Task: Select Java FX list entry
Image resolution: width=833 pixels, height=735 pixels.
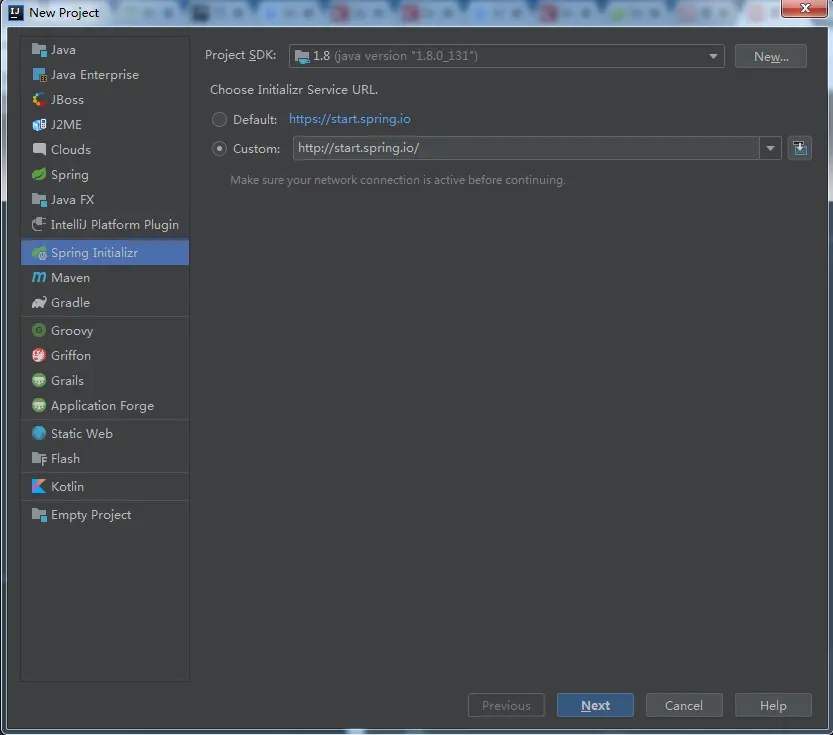Action: click(x=105, y=200)
